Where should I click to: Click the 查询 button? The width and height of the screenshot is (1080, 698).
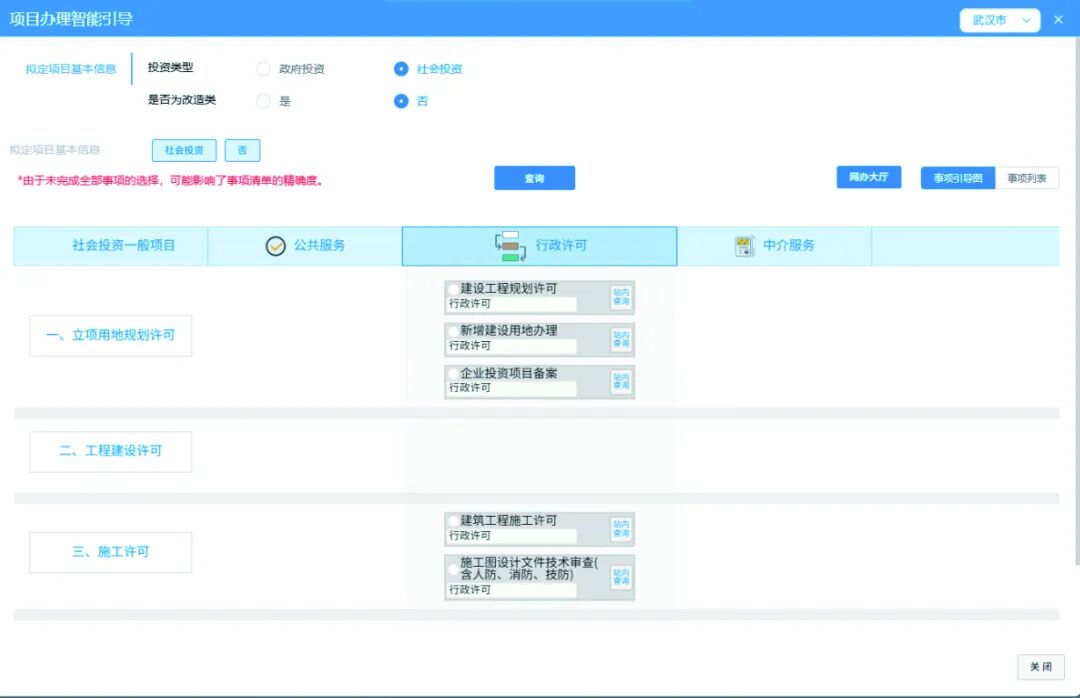(534, 178)
